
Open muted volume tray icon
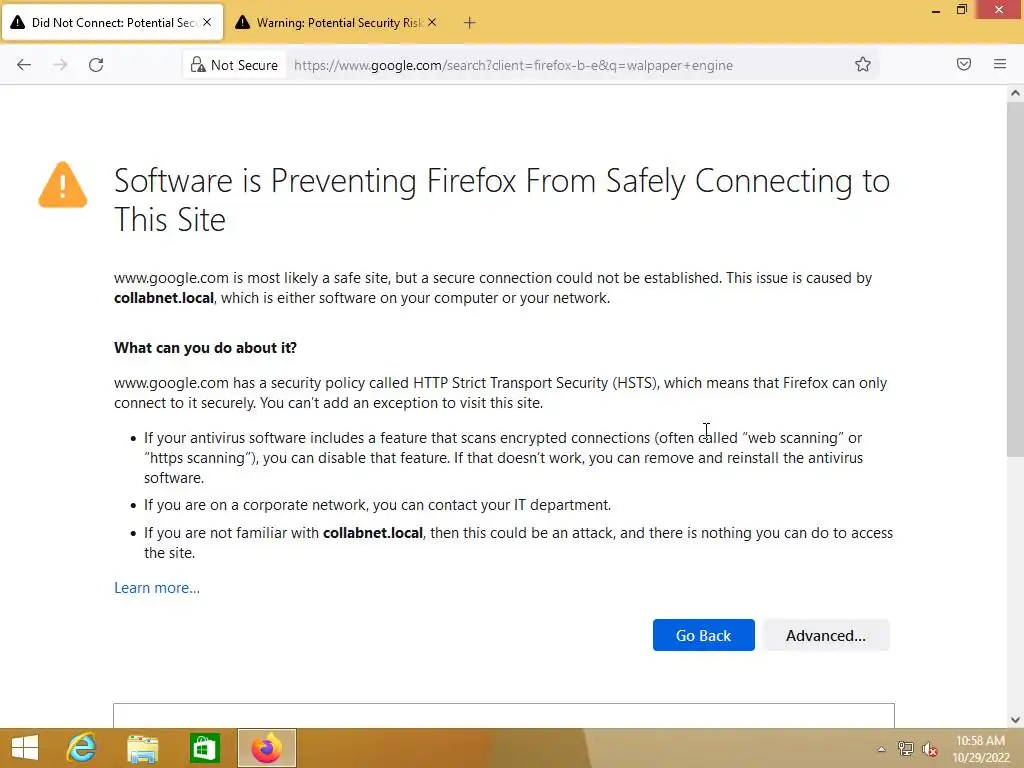[x=929, y=749]
